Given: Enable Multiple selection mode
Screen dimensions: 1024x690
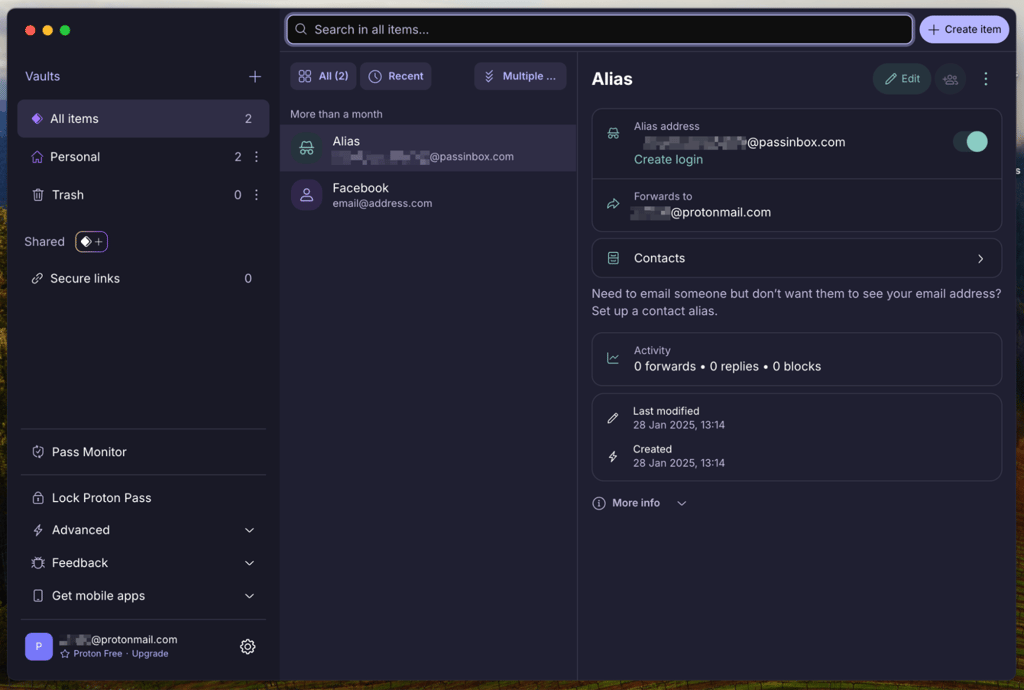Looking at the screenshot, I should point(520,76).
